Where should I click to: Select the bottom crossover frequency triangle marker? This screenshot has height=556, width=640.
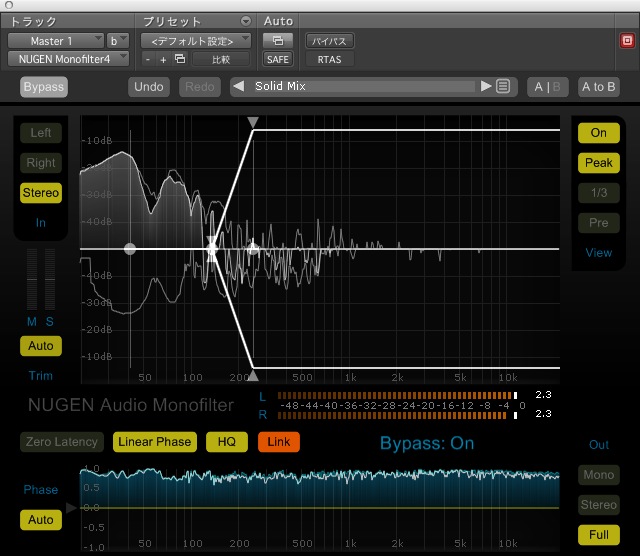click(x=253, y=376)
